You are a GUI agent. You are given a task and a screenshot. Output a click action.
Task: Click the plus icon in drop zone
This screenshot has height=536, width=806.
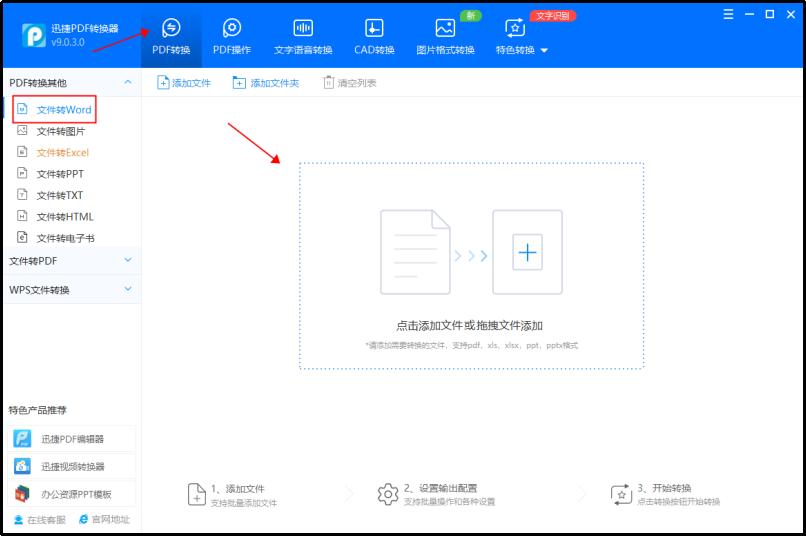(527, 252)
